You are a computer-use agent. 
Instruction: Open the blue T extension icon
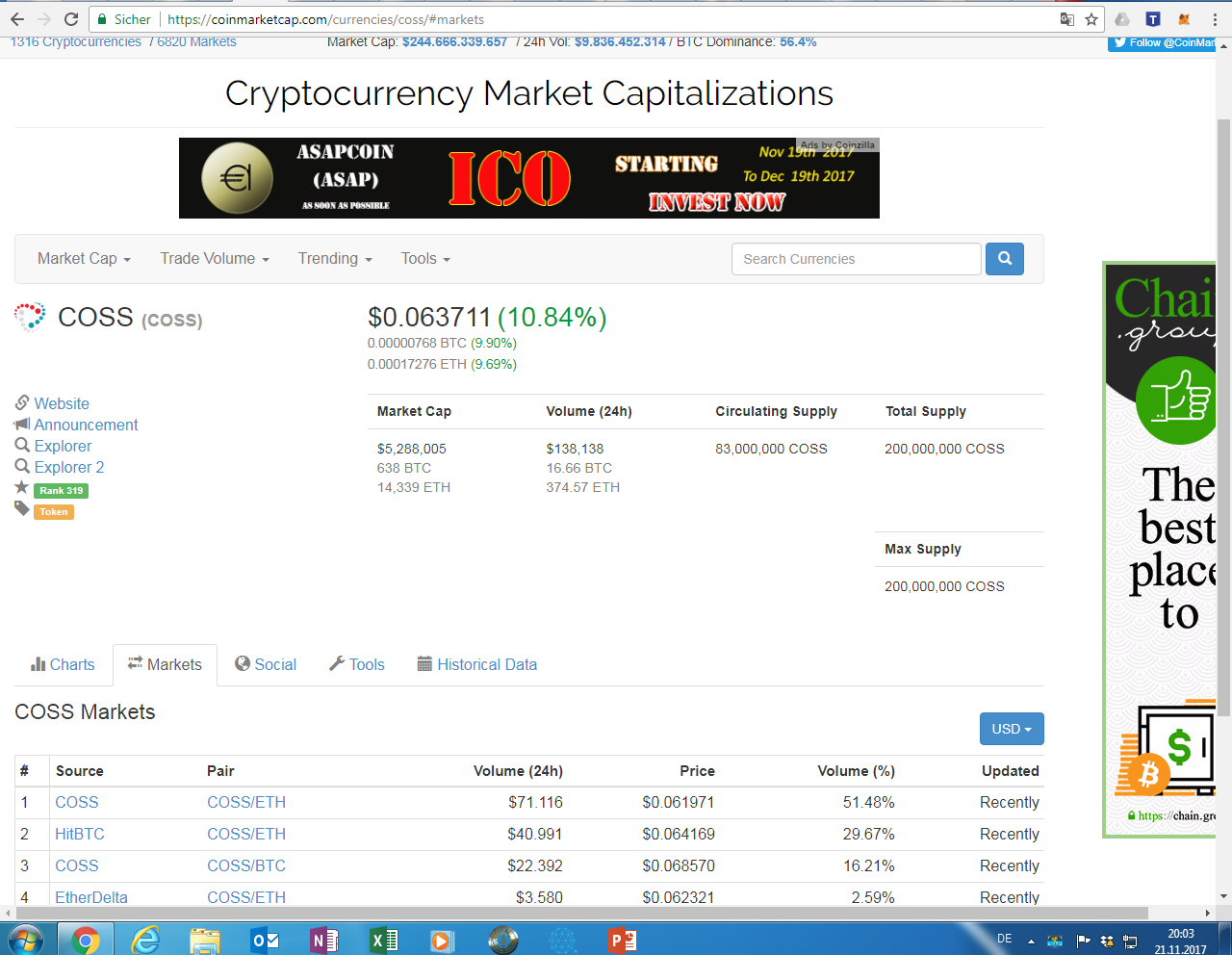(1153, 19)
